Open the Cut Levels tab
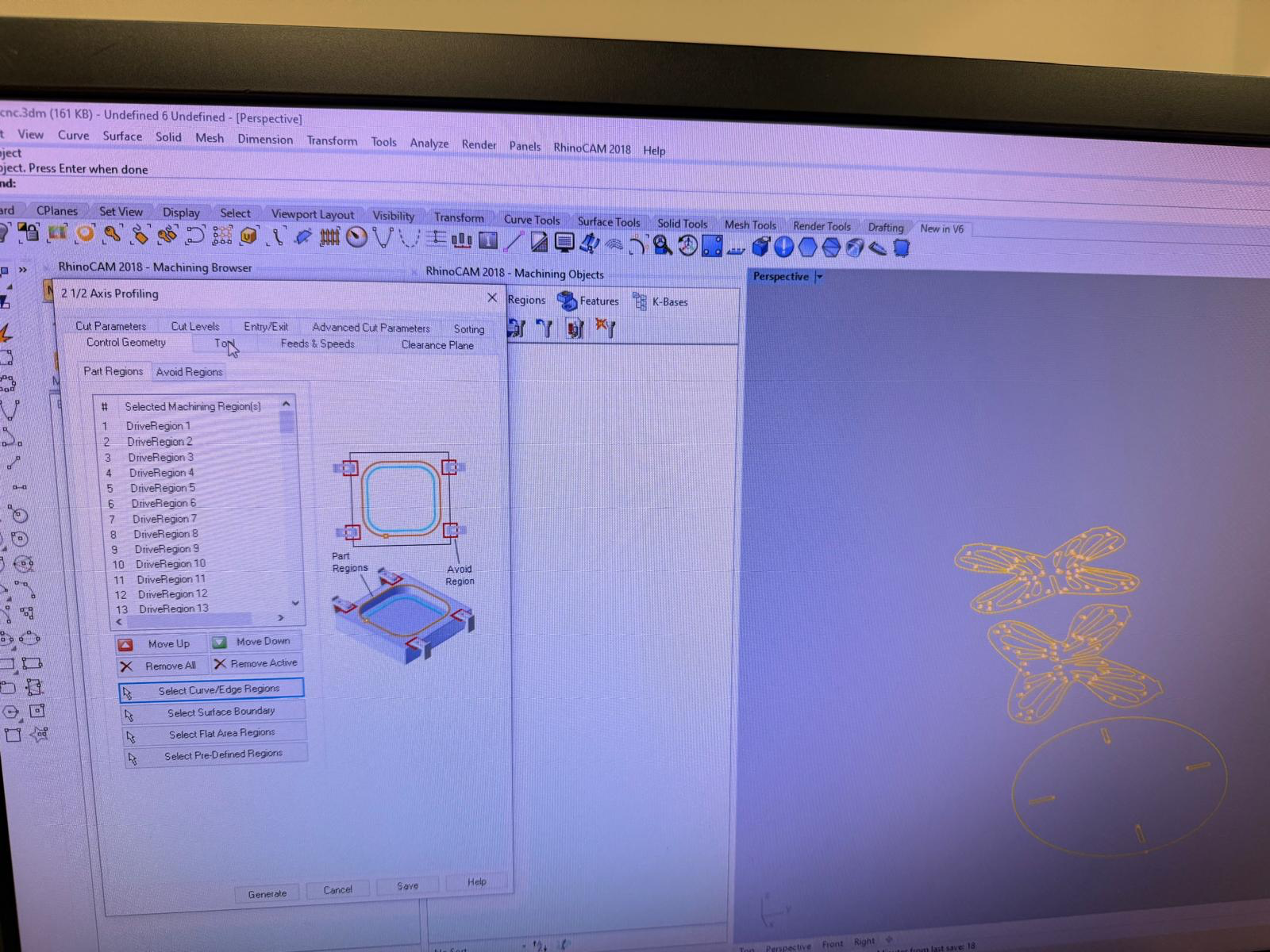The width and height of the screenshot is (1270, 952). point(195,326)
